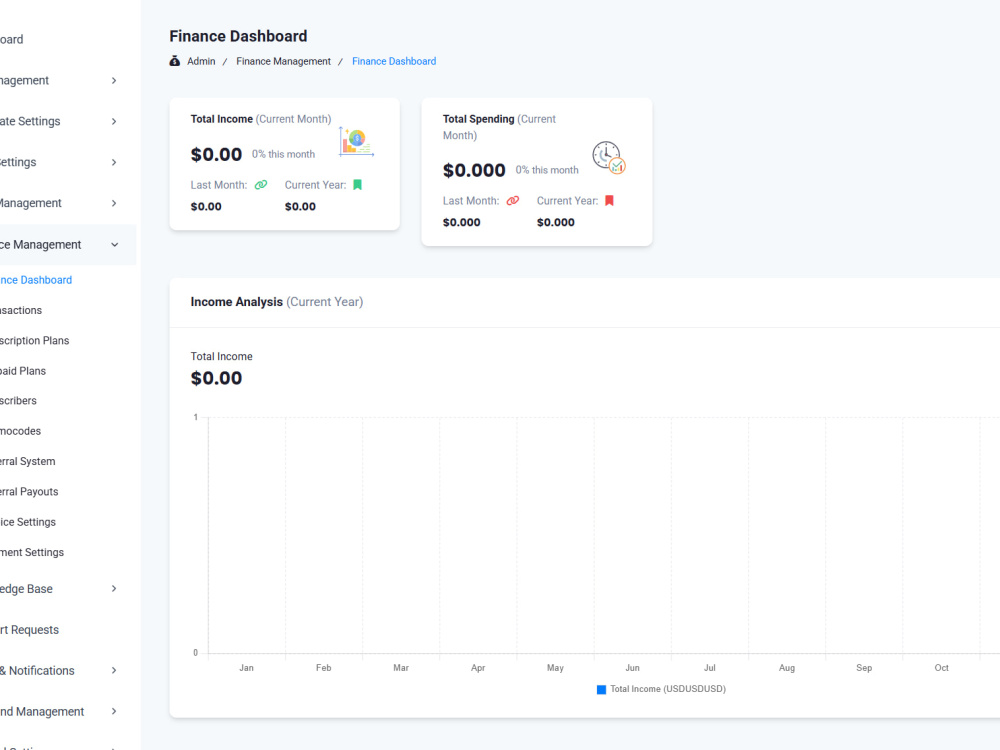Click the Finance Dashboard page heading
Screen dimensions: 1000x750
[x=239, y=36]
